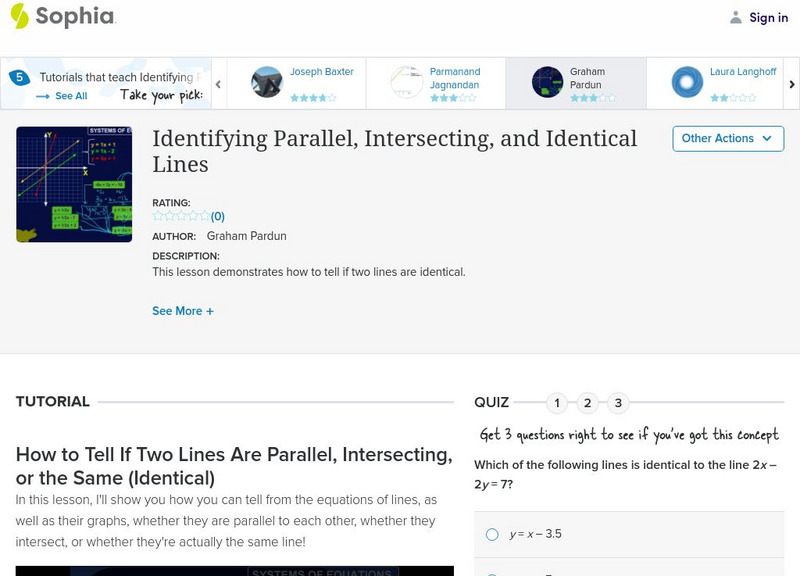Open Joseph Baxter's tutorial link

(321, 71)
